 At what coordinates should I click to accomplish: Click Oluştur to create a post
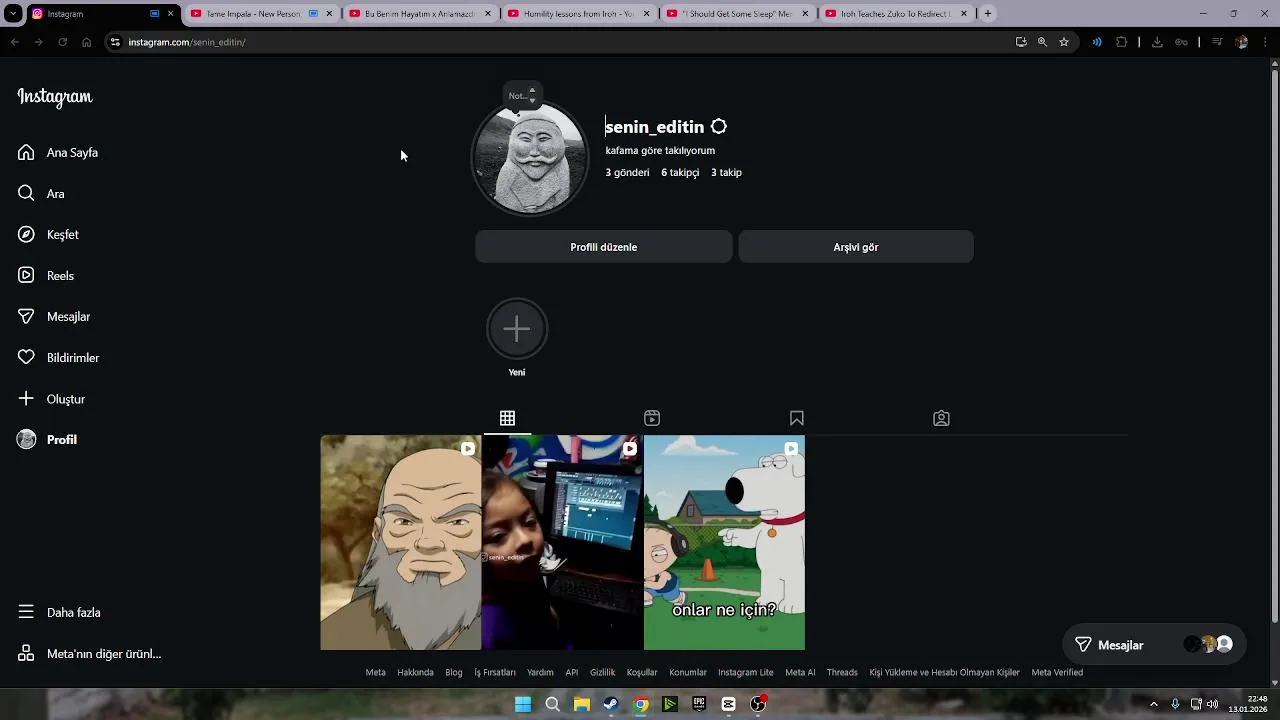51,399
